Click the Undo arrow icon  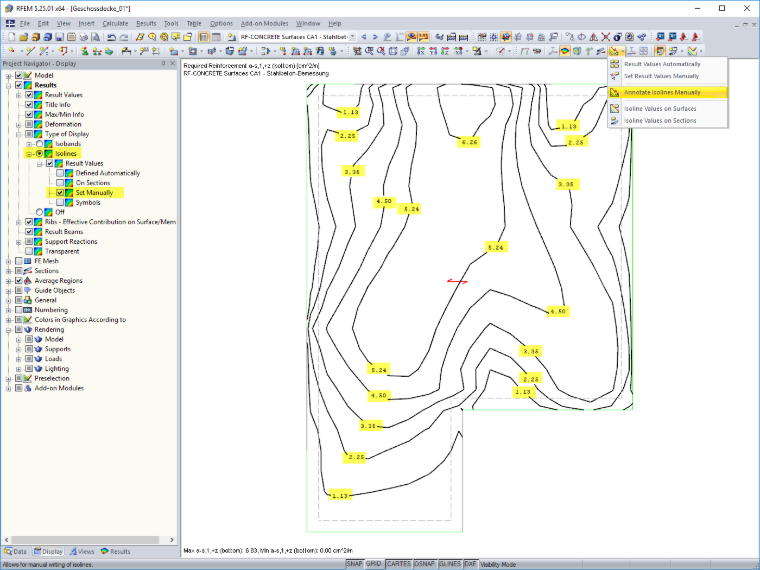111,37
